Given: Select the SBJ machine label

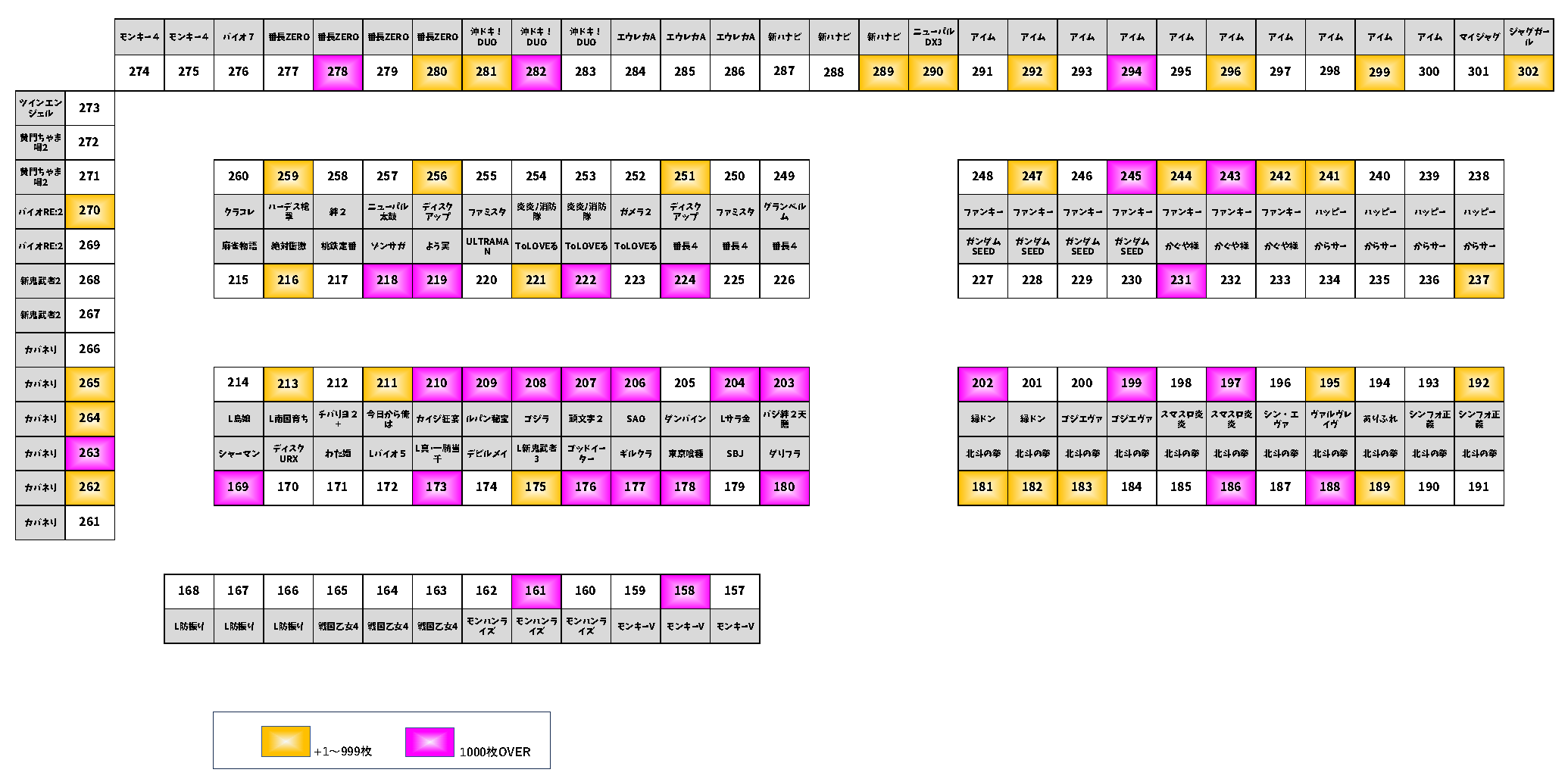Looking at the screenshot, I should coord(735,454).
